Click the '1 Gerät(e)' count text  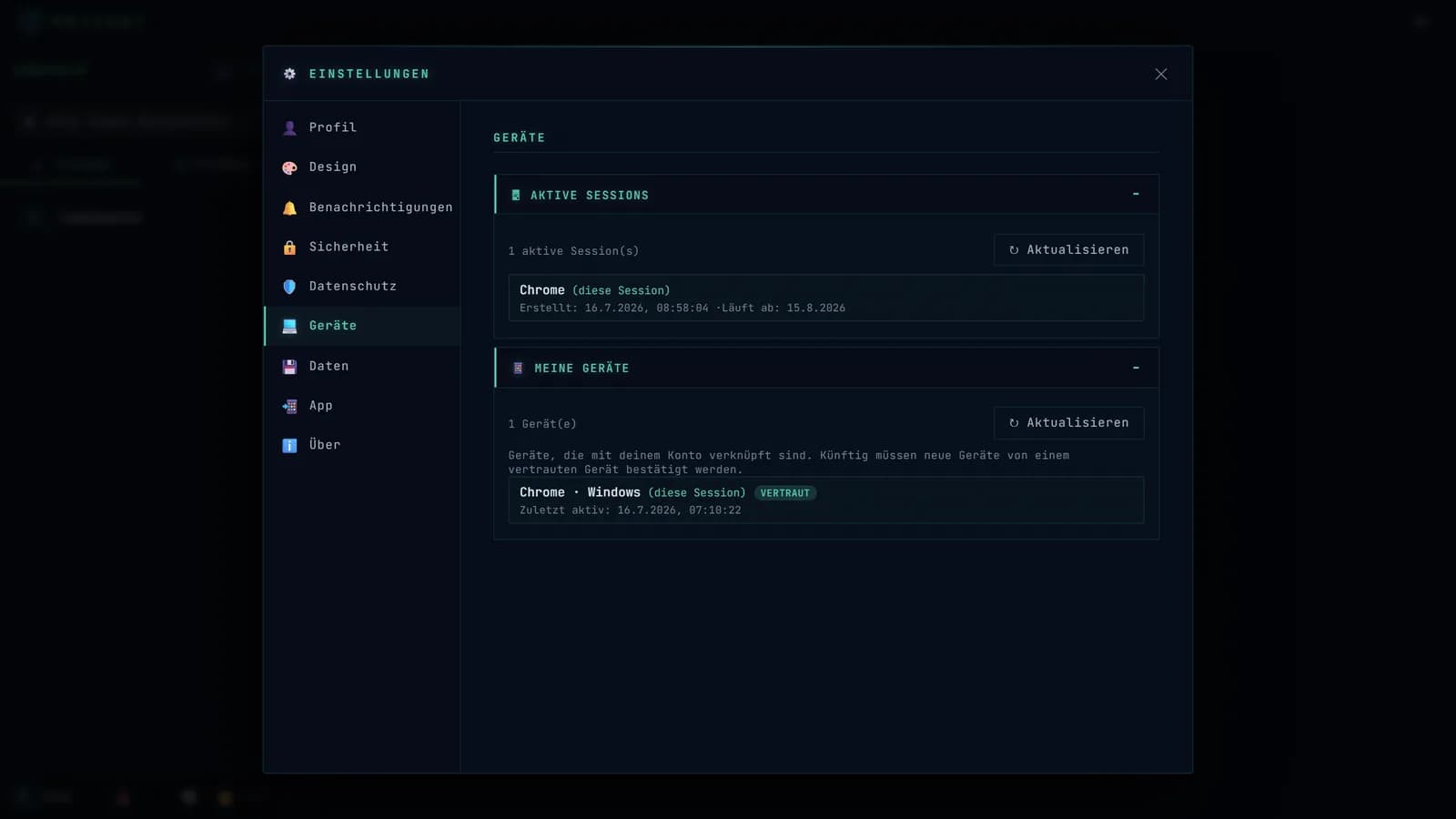542,424
